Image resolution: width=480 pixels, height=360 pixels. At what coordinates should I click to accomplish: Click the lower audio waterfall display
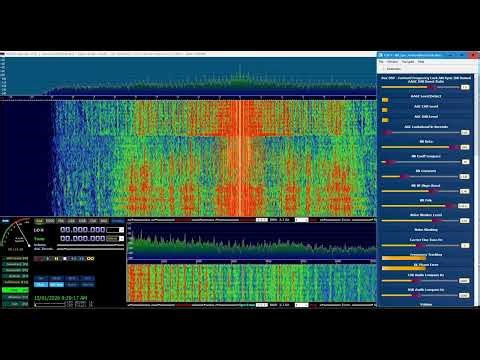click(x=252, y=283)
